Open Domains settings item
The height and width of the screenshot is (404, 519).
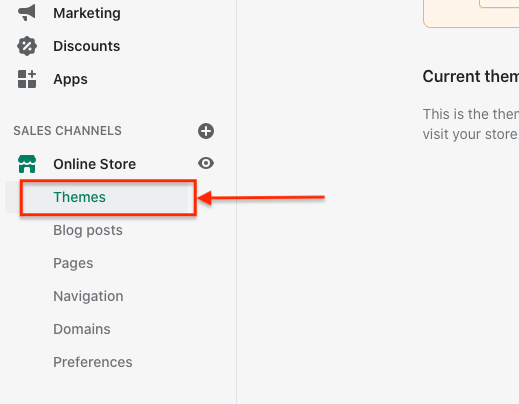coord(82,329)
